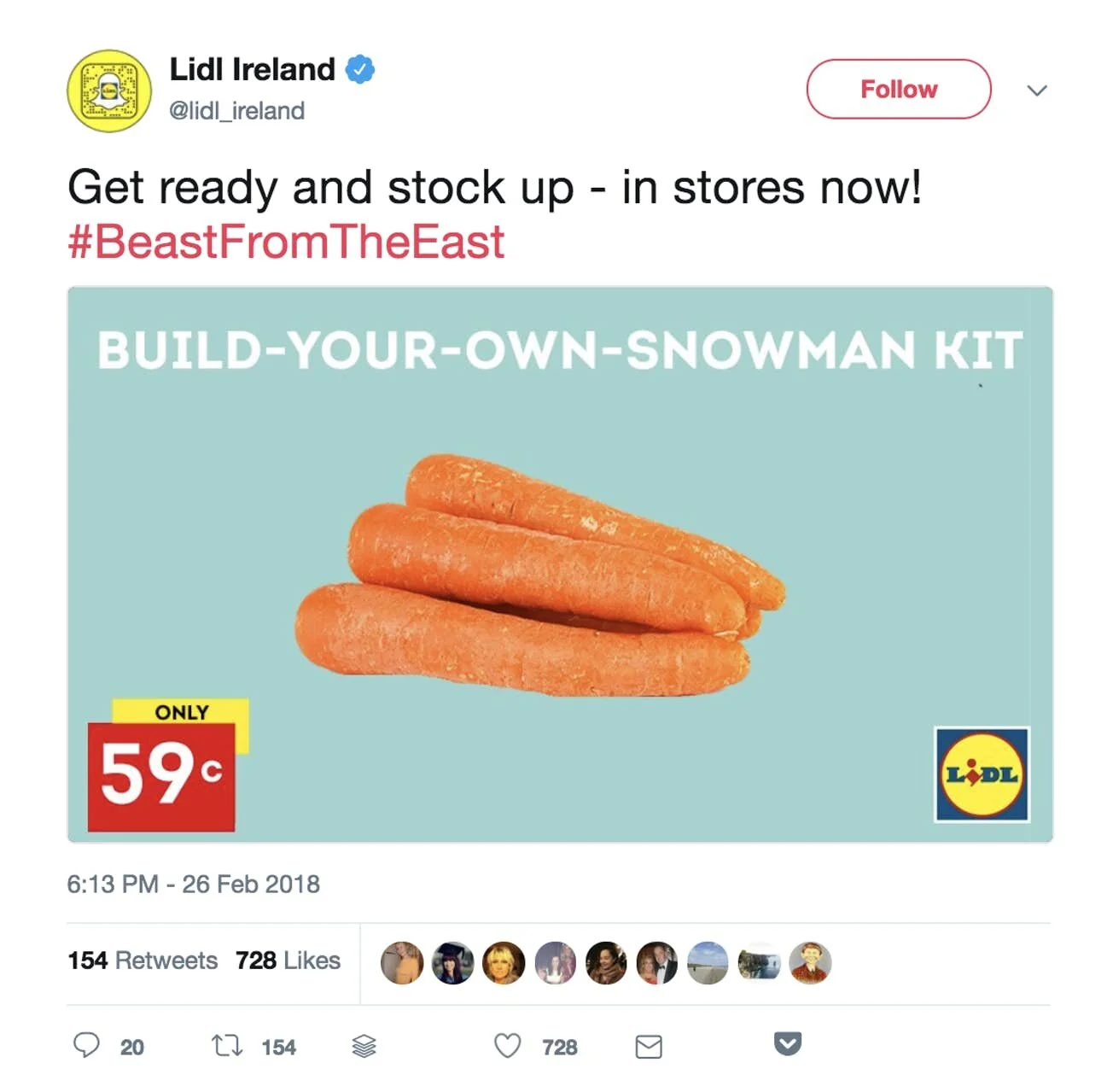Click the retweet arrows icon
The height and width of the screenshot is (1092, 1113).
coord(227,1045)
